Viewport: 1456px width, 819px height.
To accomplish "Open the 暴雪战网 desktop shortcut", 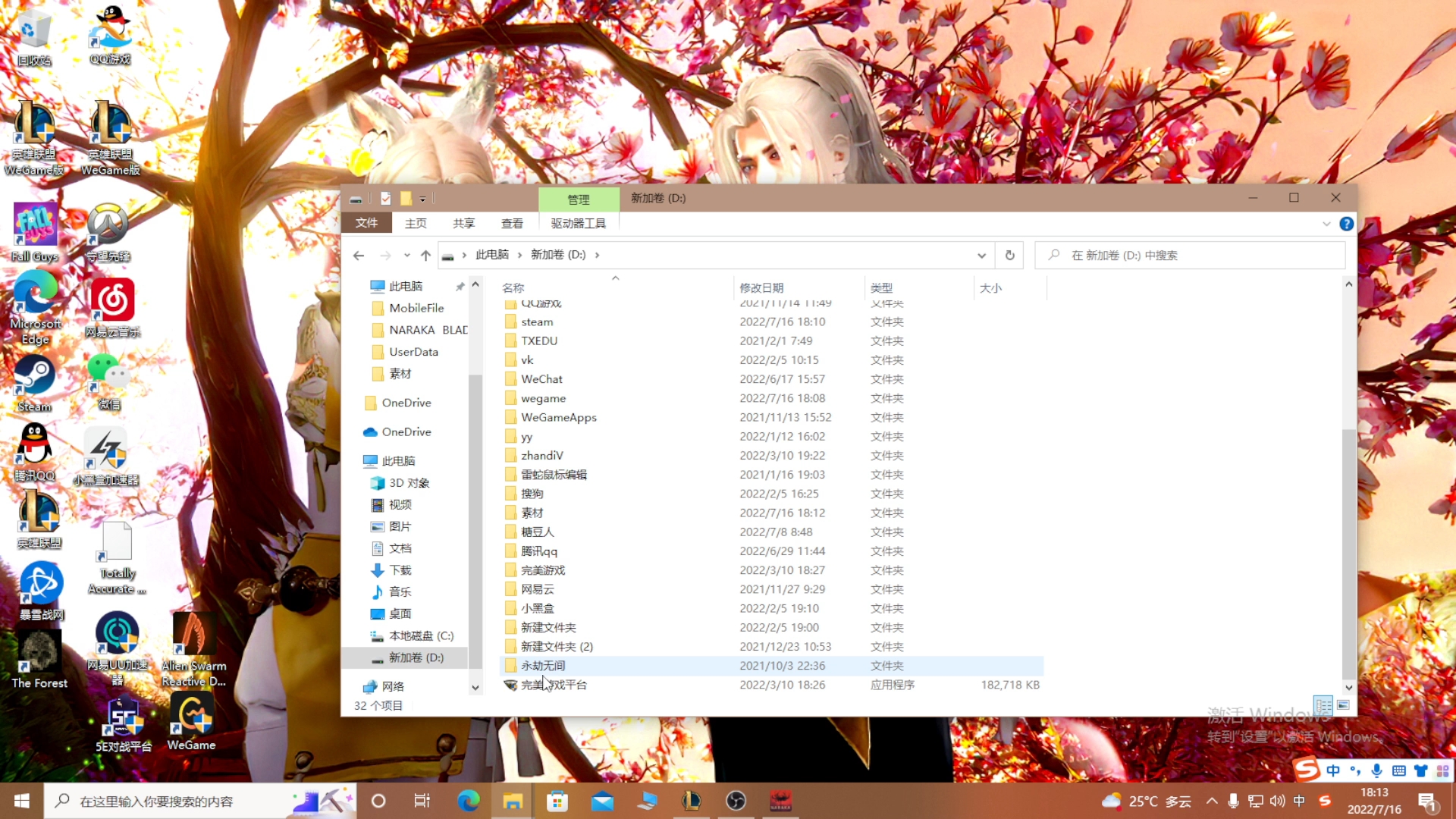I will (42, 591).
